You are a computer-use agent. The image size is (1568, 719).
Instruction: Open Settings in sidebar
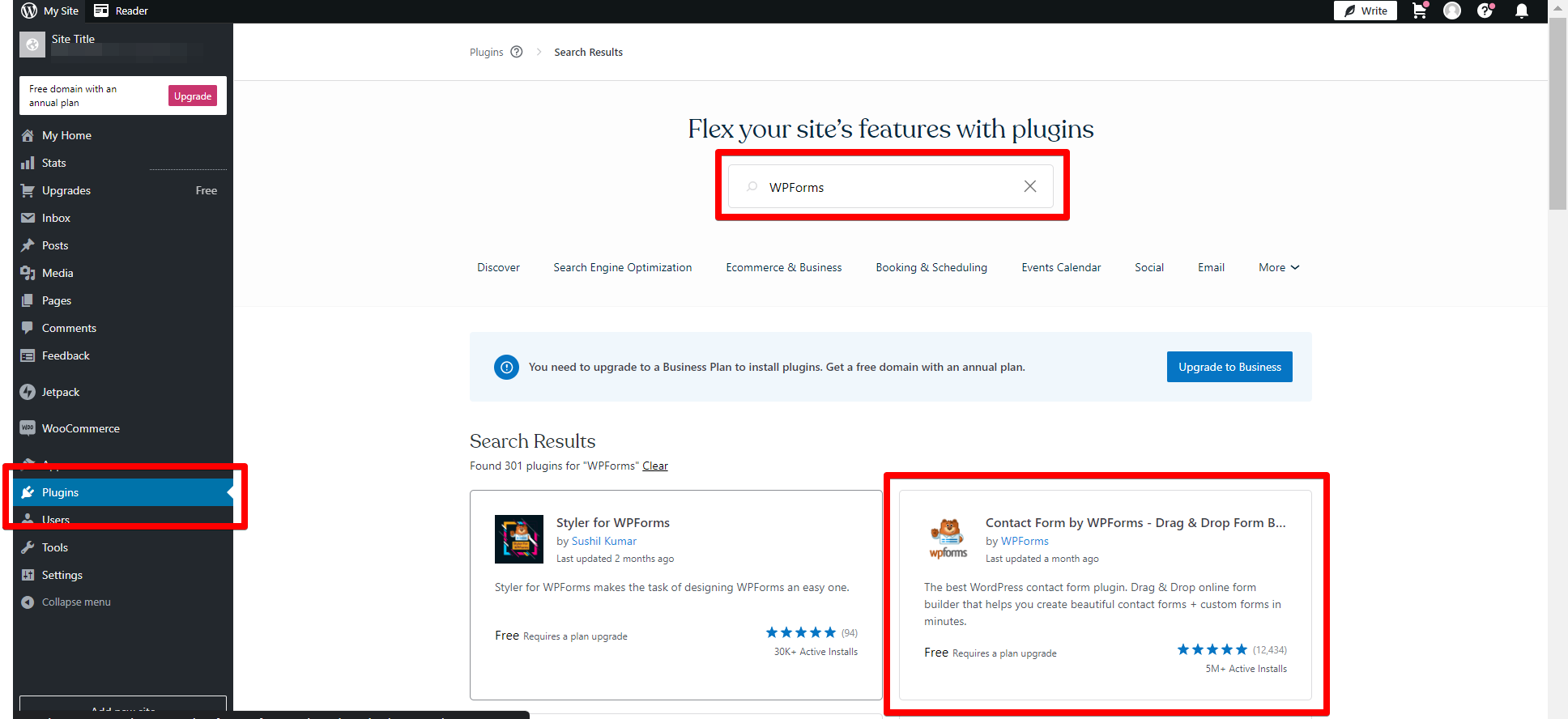coord(123,575)
